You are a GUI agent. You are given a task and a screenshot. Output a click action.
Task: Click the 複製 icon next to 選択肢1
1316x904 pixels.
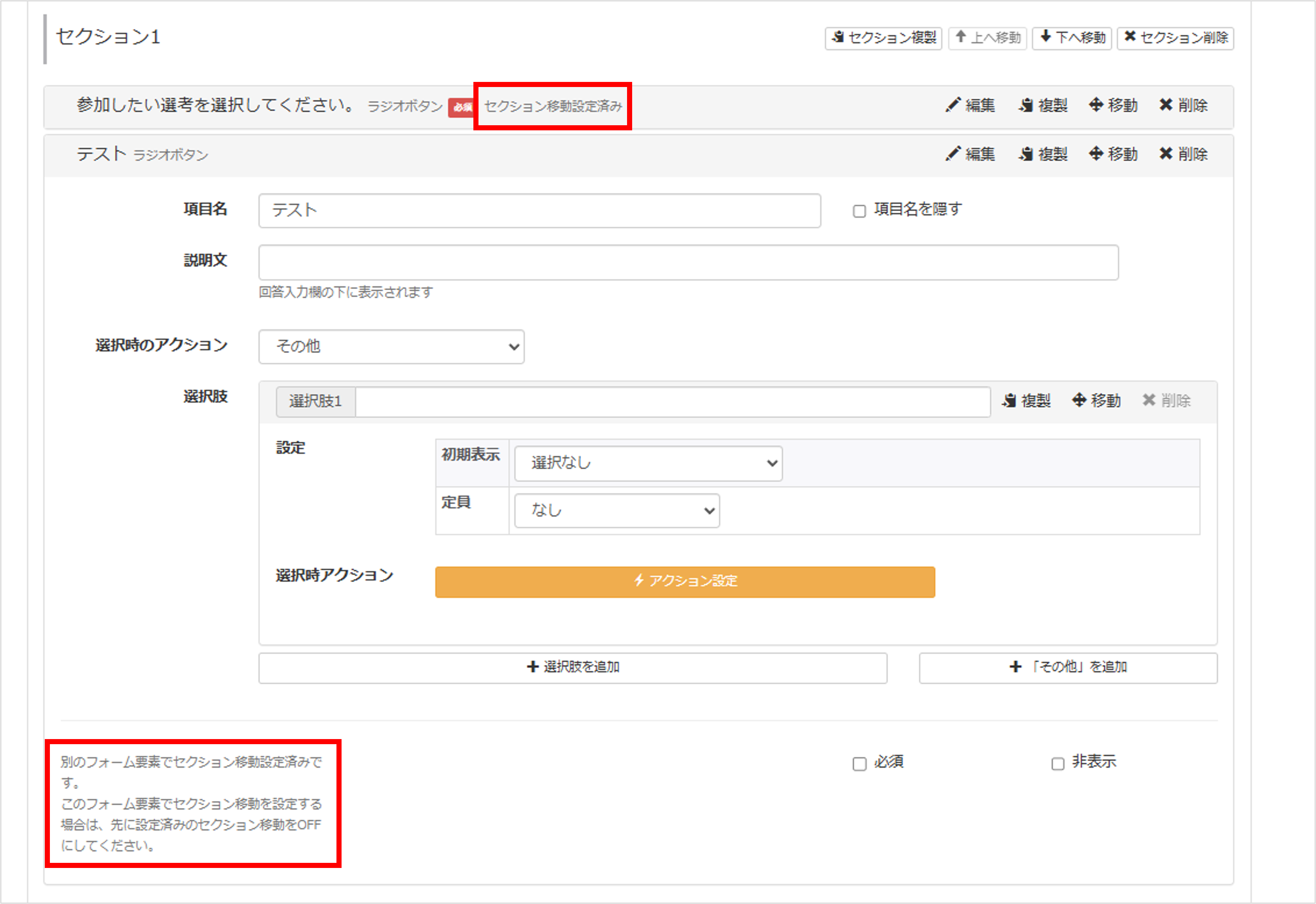[x=1027, y=400]
